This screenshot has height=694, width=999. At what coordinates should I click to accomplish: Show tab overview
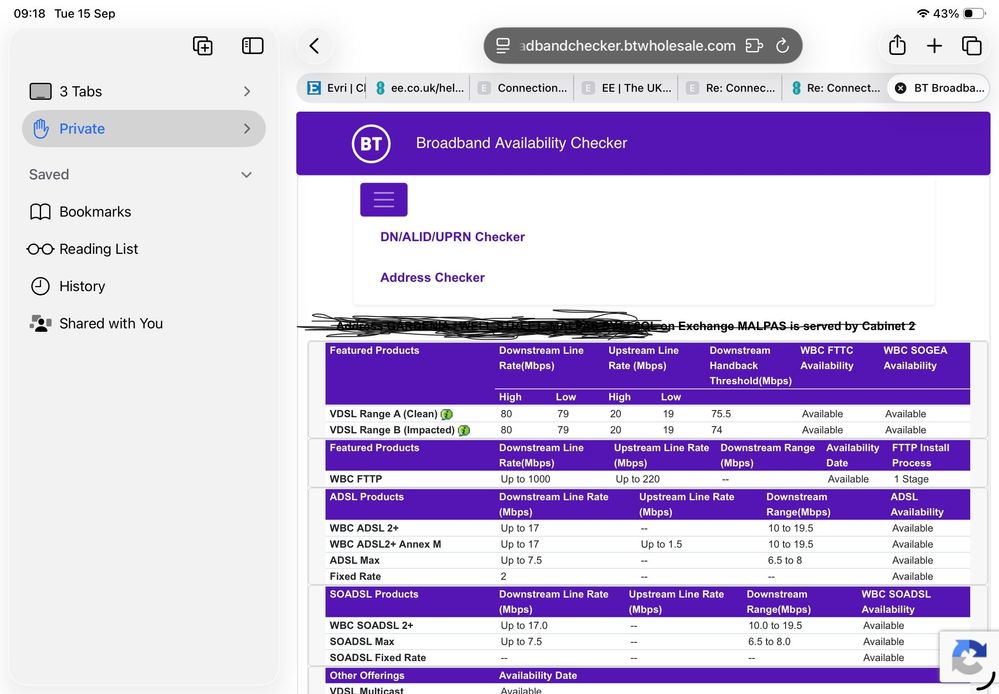(x=972, y=46)
